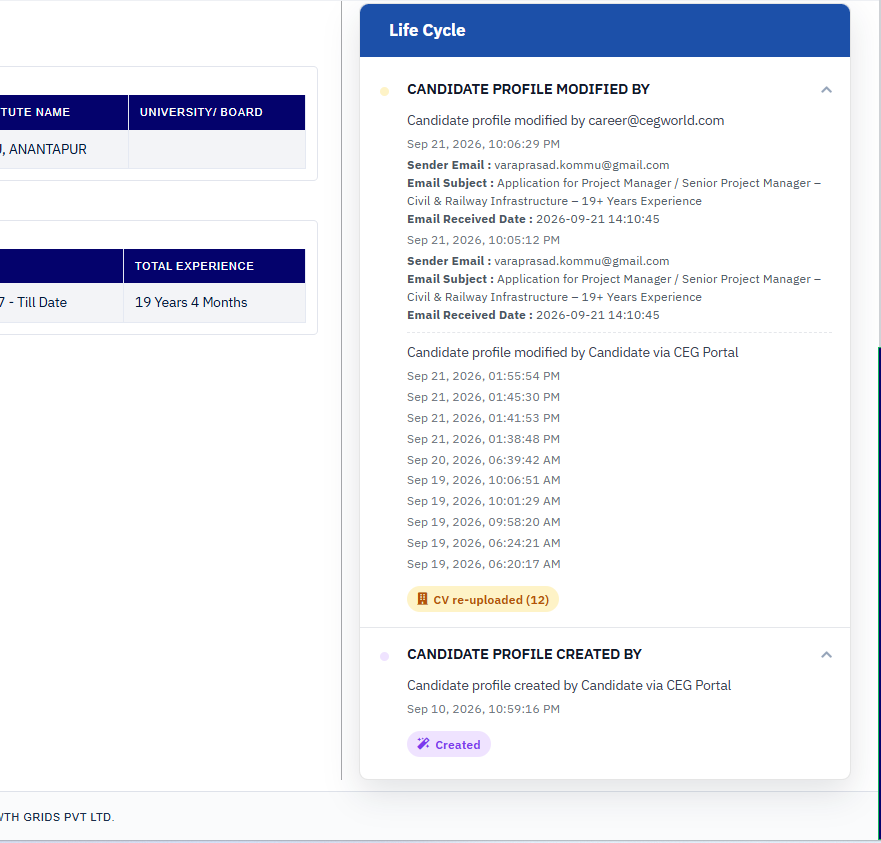Viewport: 881px width, 843px height.
Task: Collapse Candidate Profile Created By section
Action: [826, 655]
